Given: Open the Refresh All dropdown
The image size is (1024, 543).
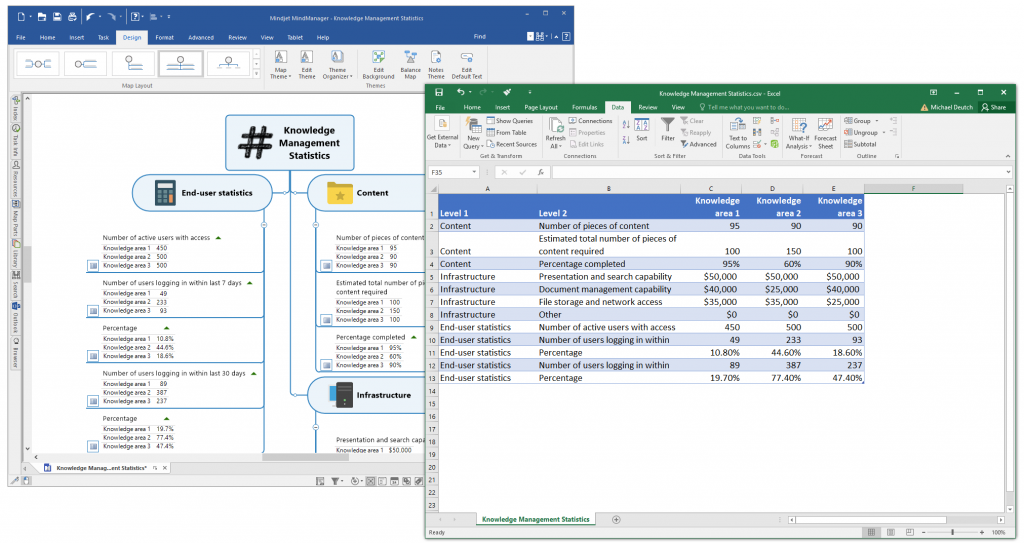Looking at the screenshot, I should coord(556,134).
